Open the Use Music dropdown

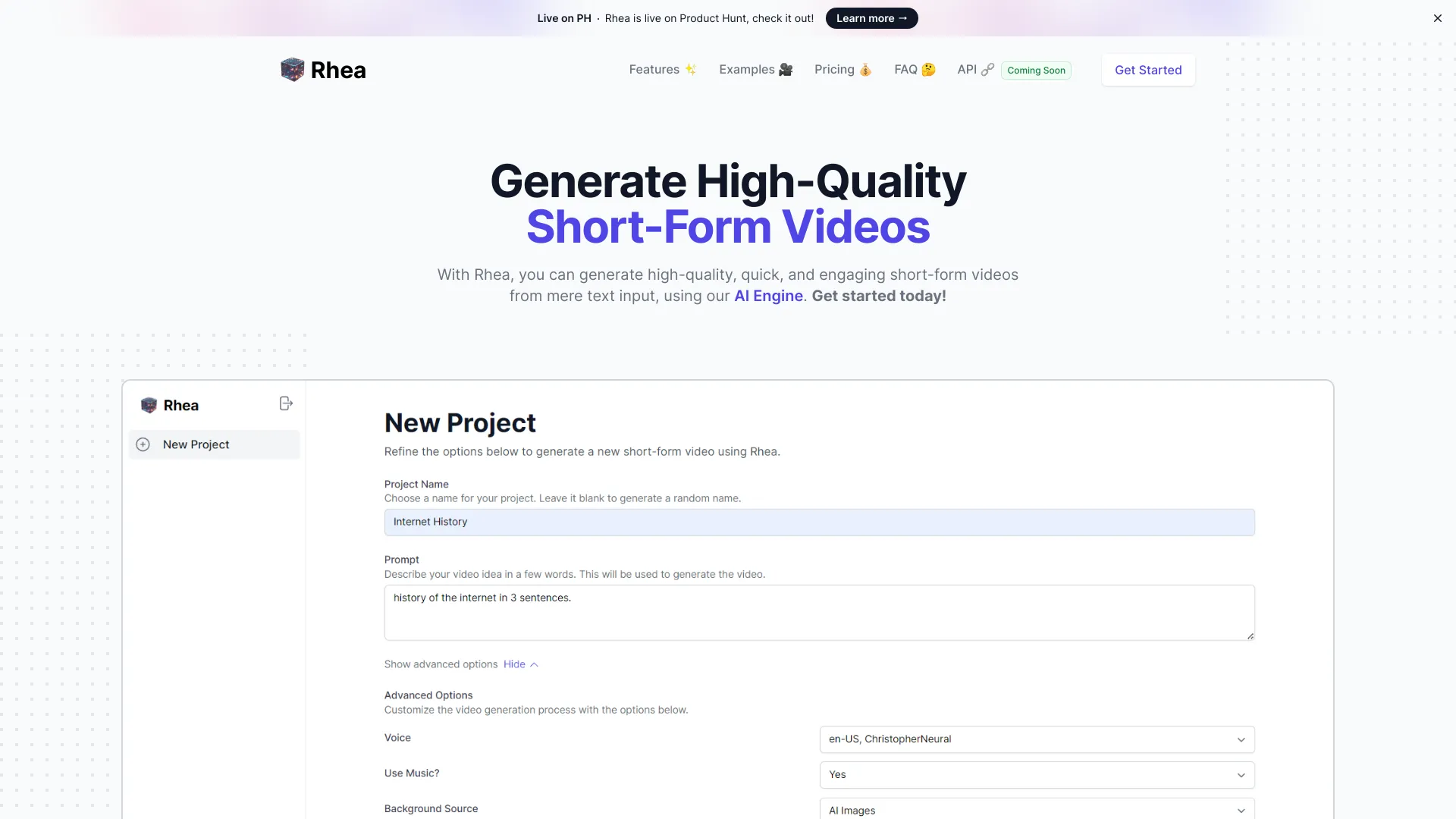[1036, 774]
